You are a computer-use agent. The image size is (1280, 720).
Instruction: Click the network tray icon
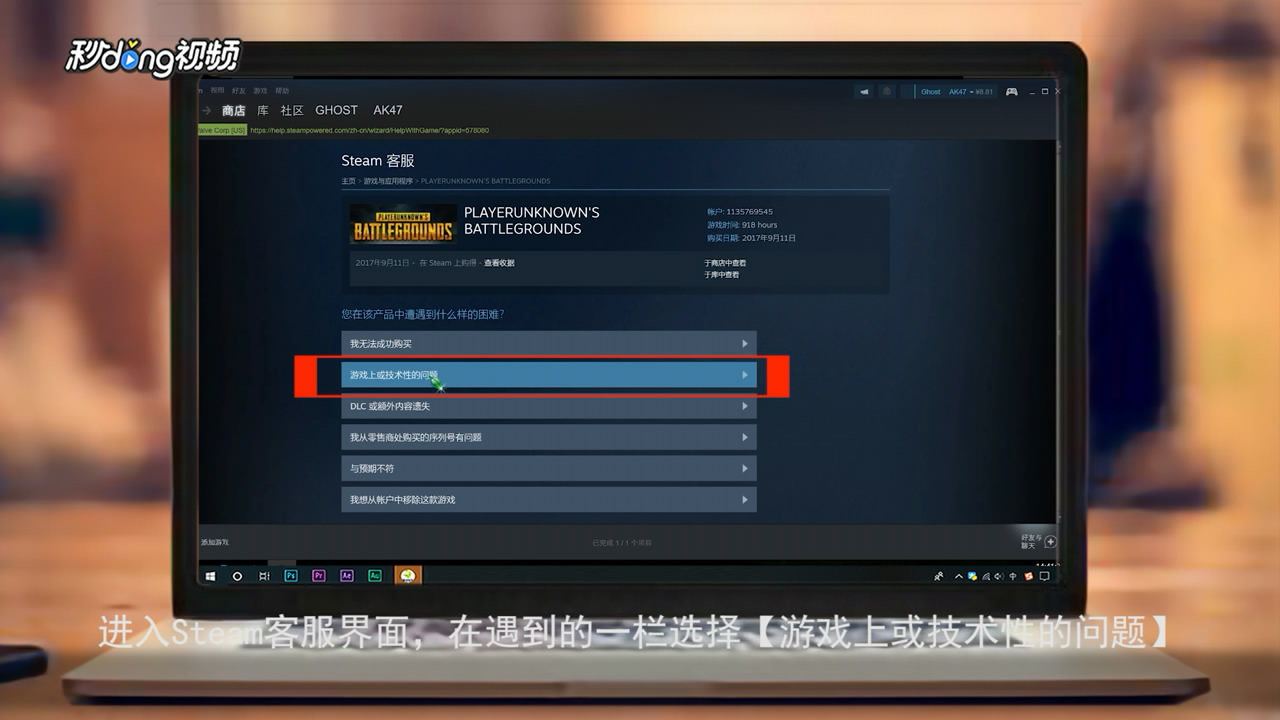(x=986, y=577)
